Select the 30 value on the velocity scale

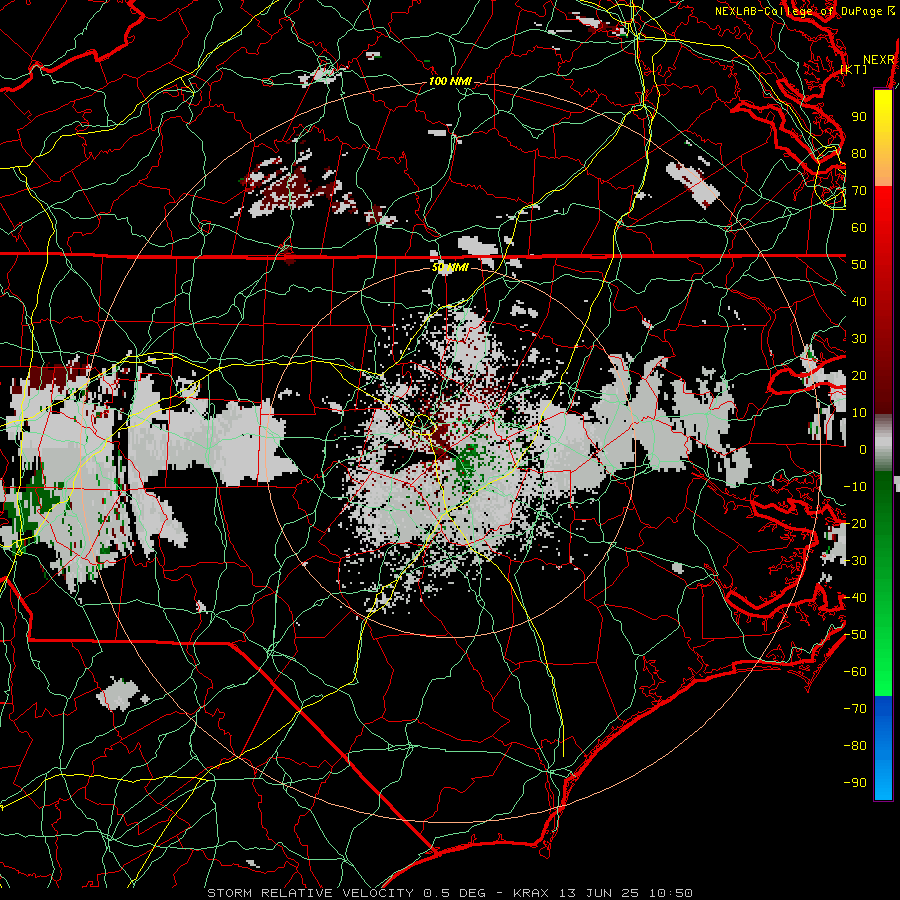859,339
